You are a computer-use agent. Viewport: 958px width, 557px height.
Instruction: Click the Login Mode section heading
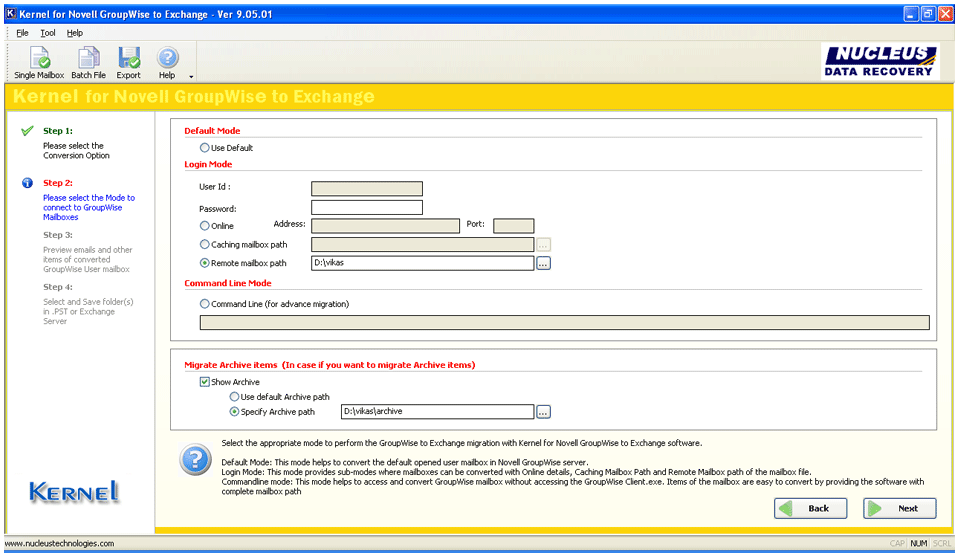tap(208, 164)
